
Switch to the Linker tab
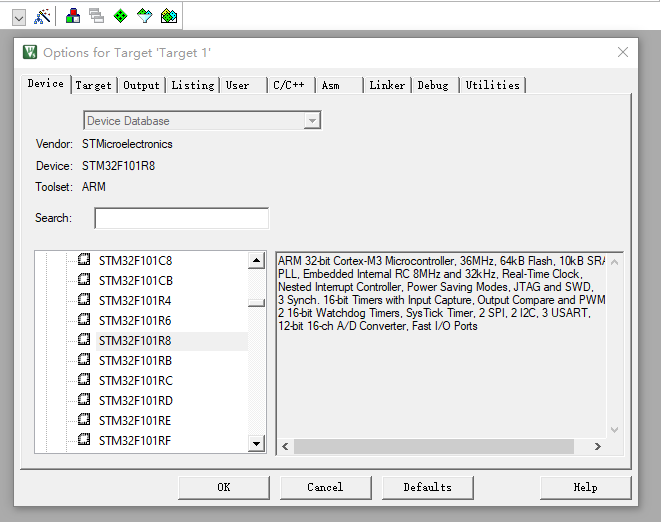pyautogui.click(x=387, y=85)
